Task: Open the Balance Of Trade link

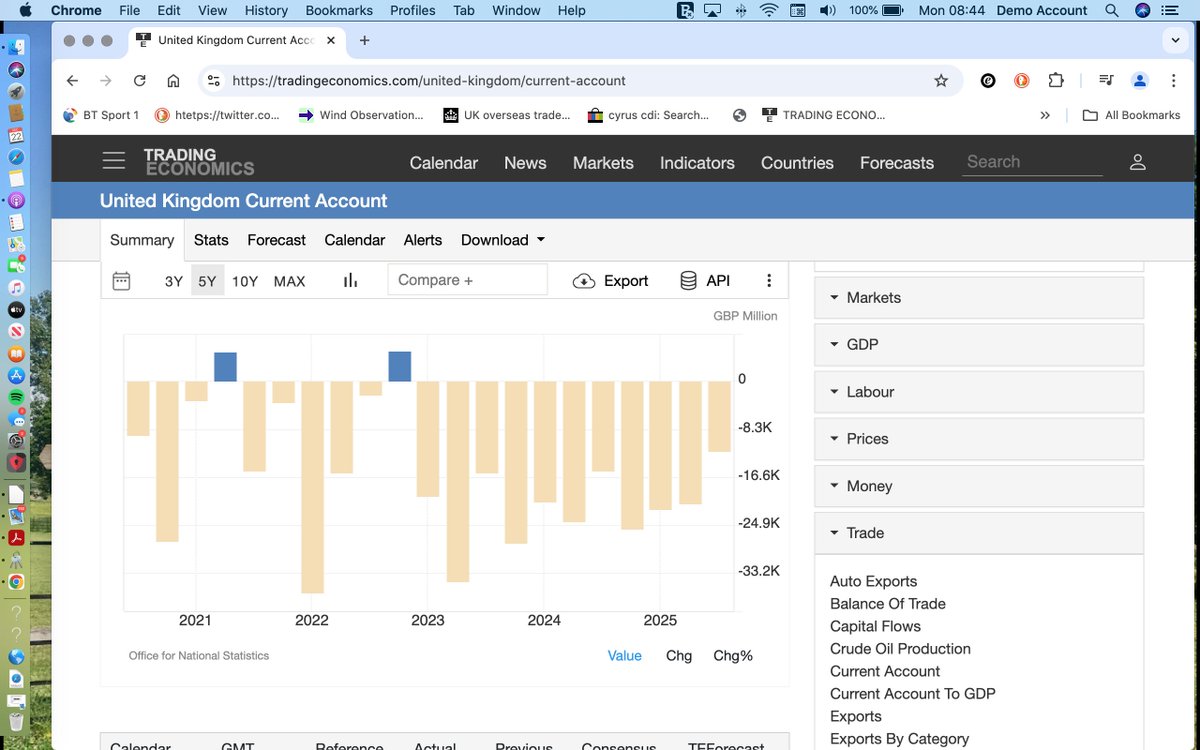Action: pos(888,604)
